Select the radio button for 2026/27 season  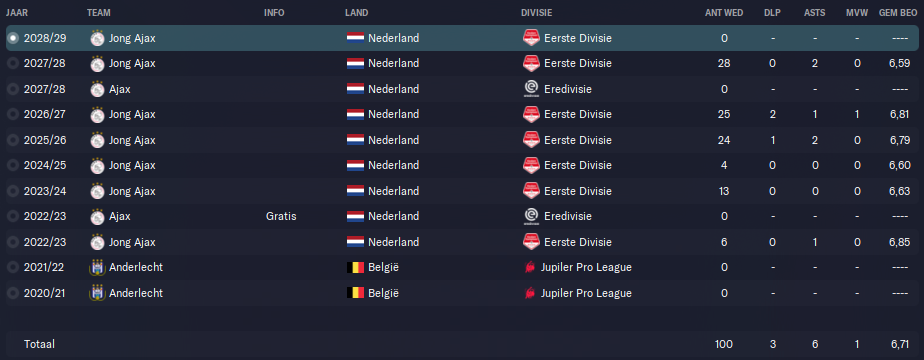[x=13, y=114]
